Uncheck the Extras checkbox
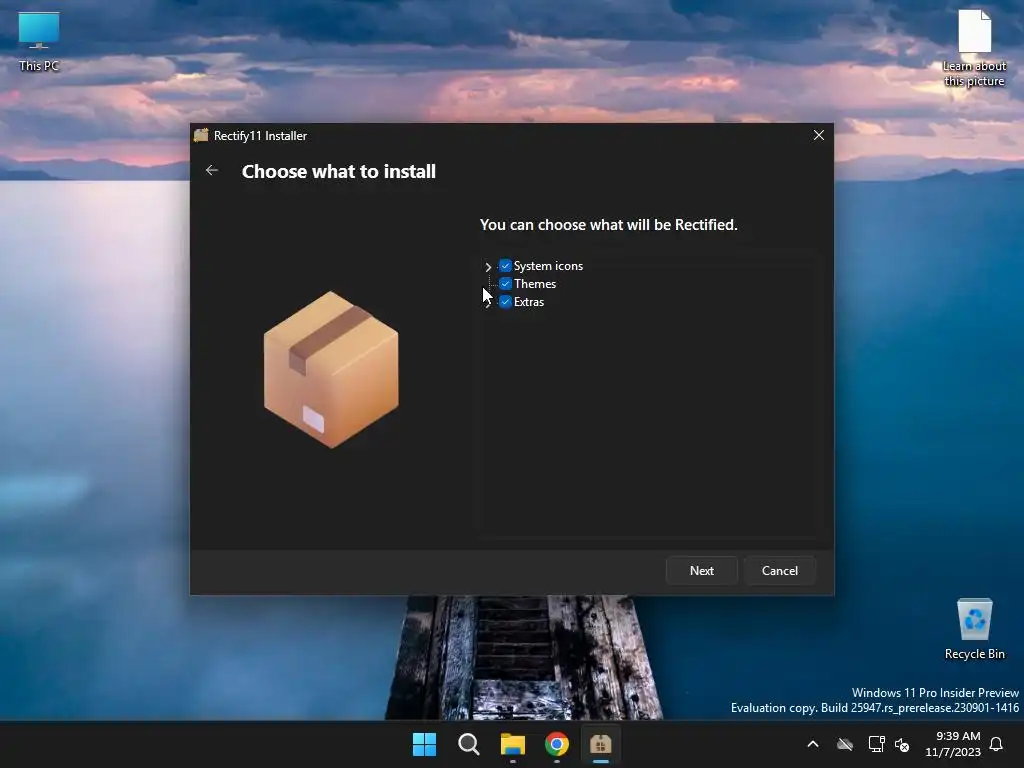The width and height of the screenshot is (1024, 768). tap(505, 302)
